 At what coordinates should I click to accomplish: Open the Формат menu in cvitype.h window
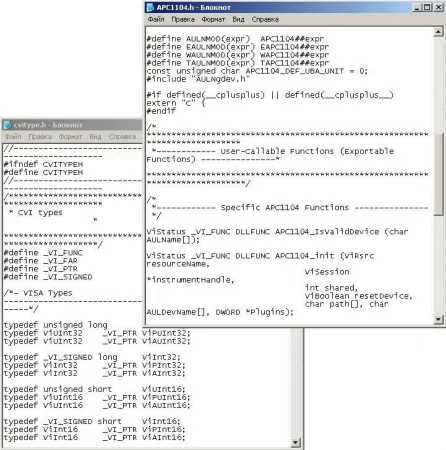pos(70,137)
